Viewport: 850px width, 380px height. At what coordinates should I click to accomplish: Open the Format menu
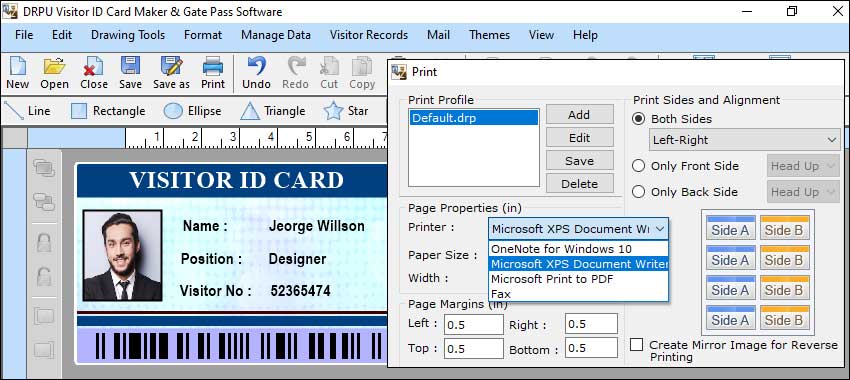[x=203, y=35]
